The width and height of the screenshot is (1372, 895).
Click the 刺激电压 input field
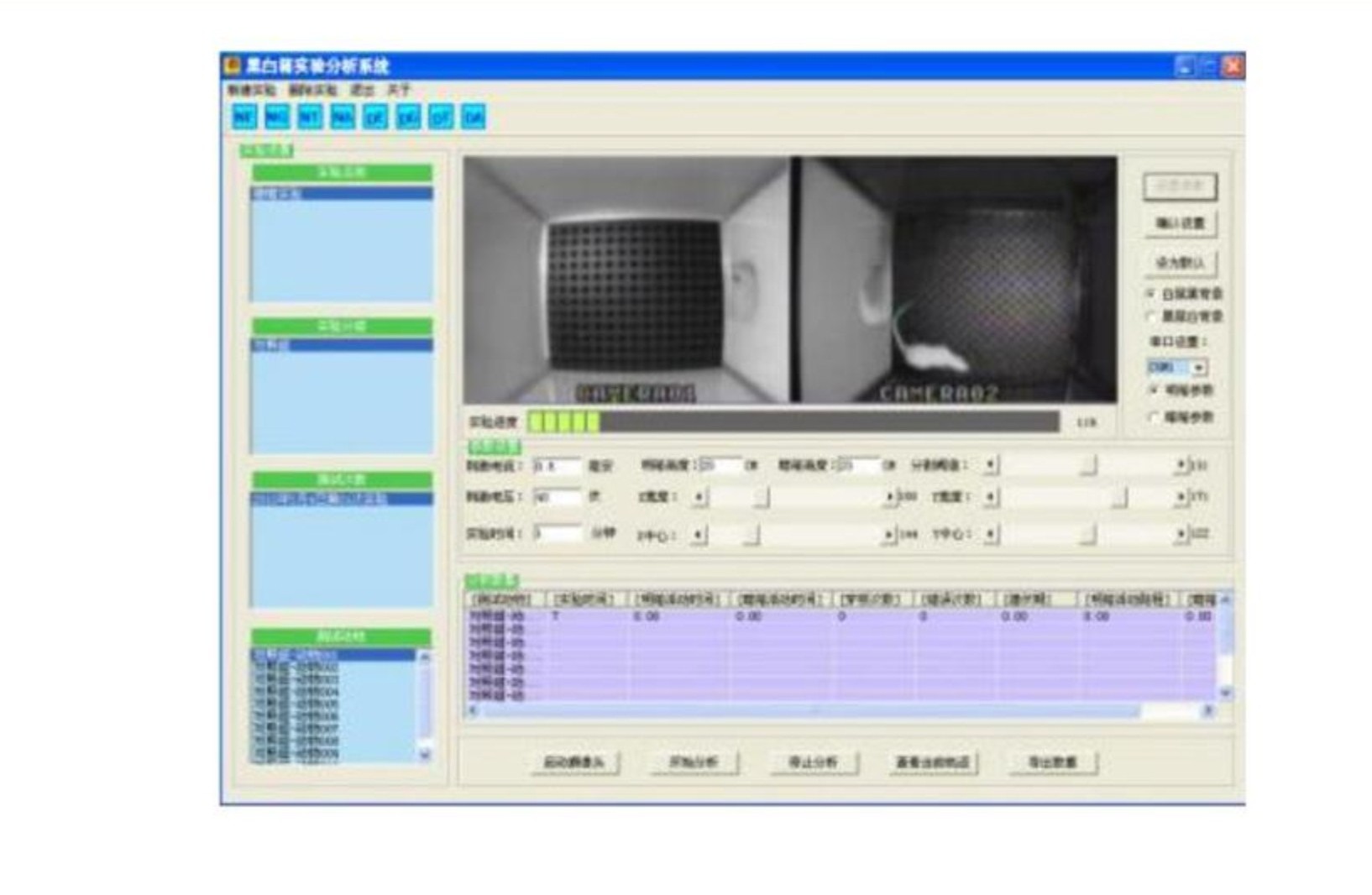pos(557,497)
